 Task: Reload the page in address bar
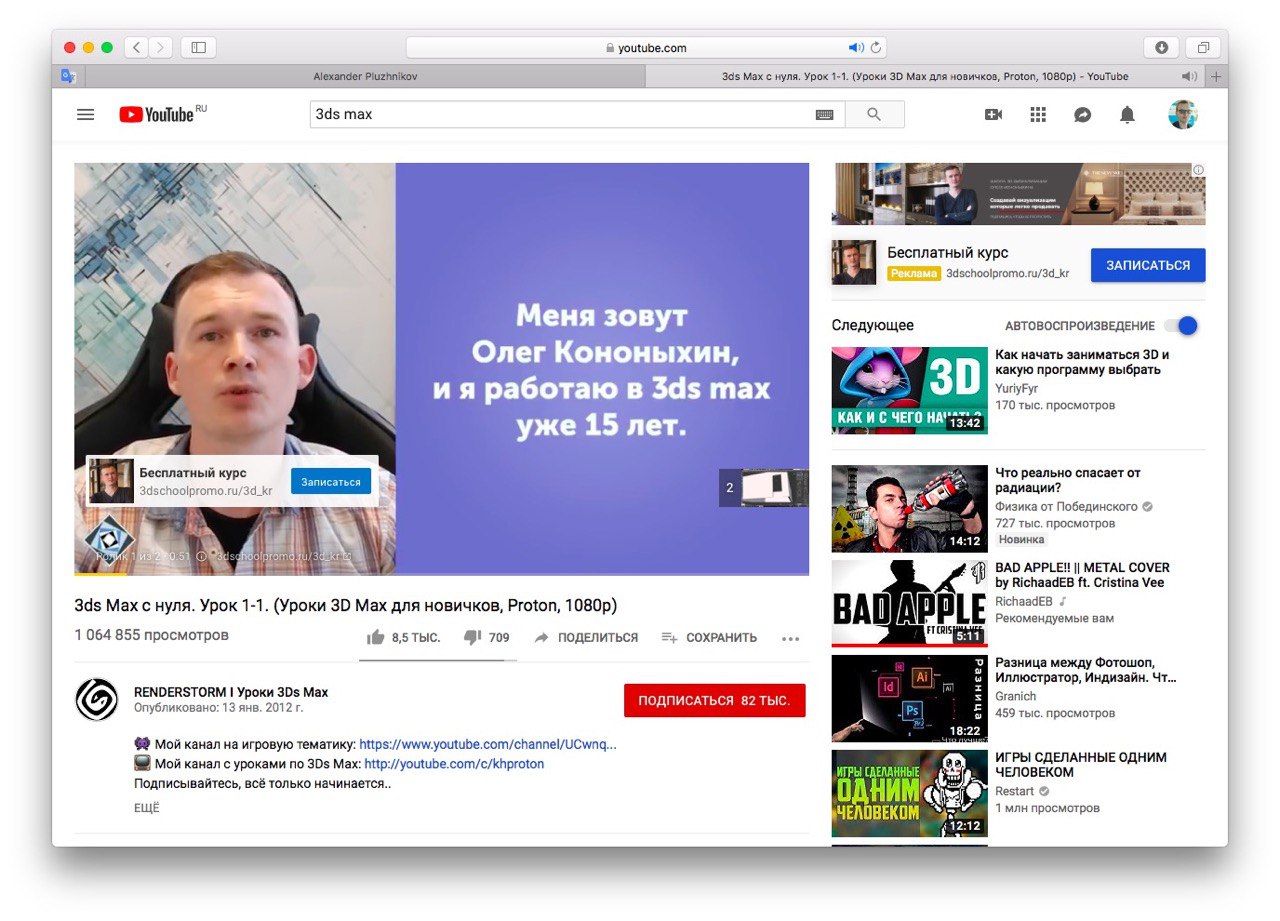876,47
